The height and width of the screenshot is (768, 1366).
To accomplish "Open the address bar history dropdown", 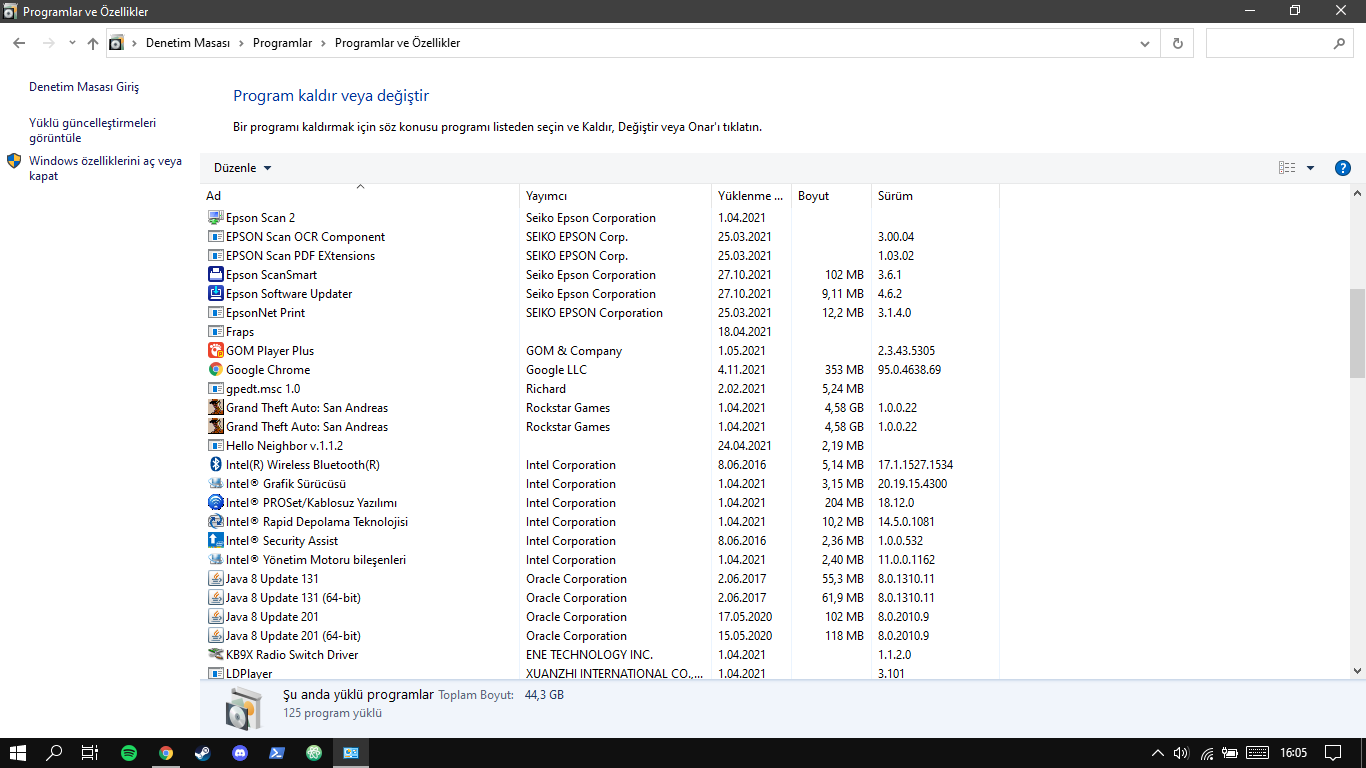I will [x=1146, y=44].
